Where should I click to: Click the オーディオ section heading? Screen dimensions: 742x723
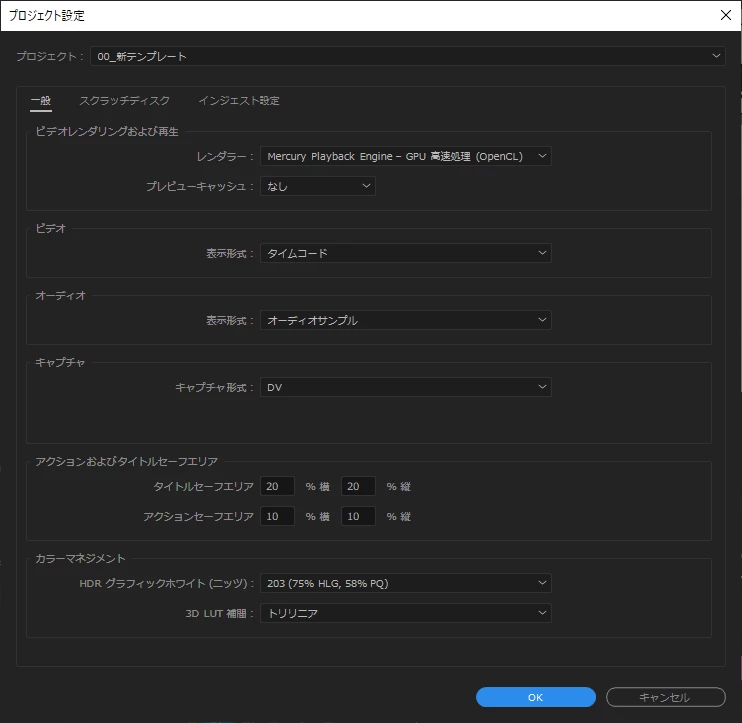tap(61, 296)
